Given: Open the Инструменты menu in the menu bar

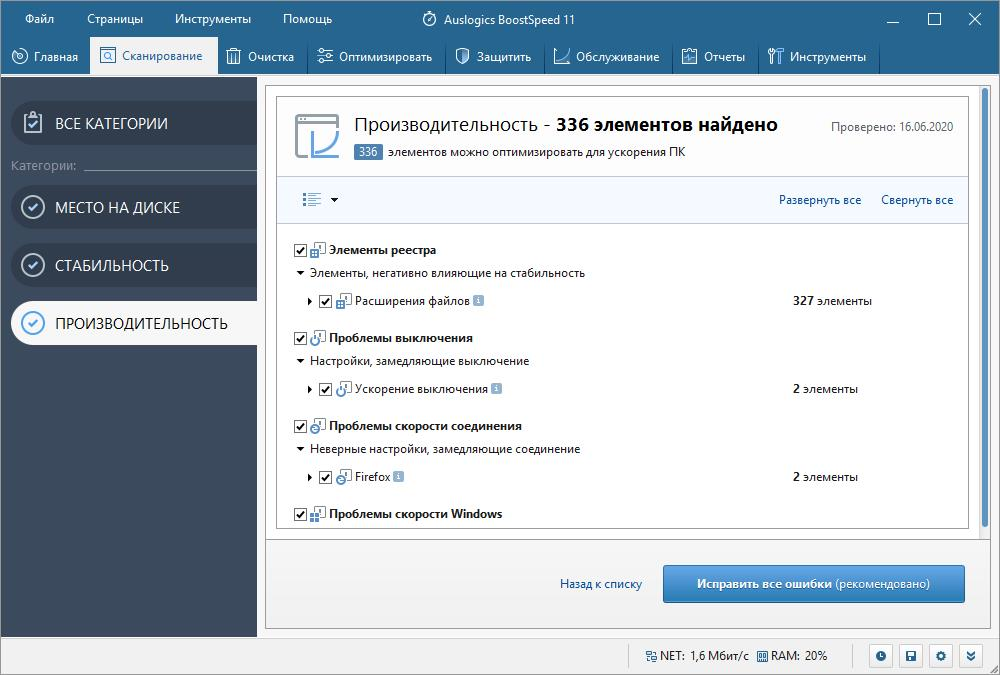Looking at the screenshot, I should [213, 19].
